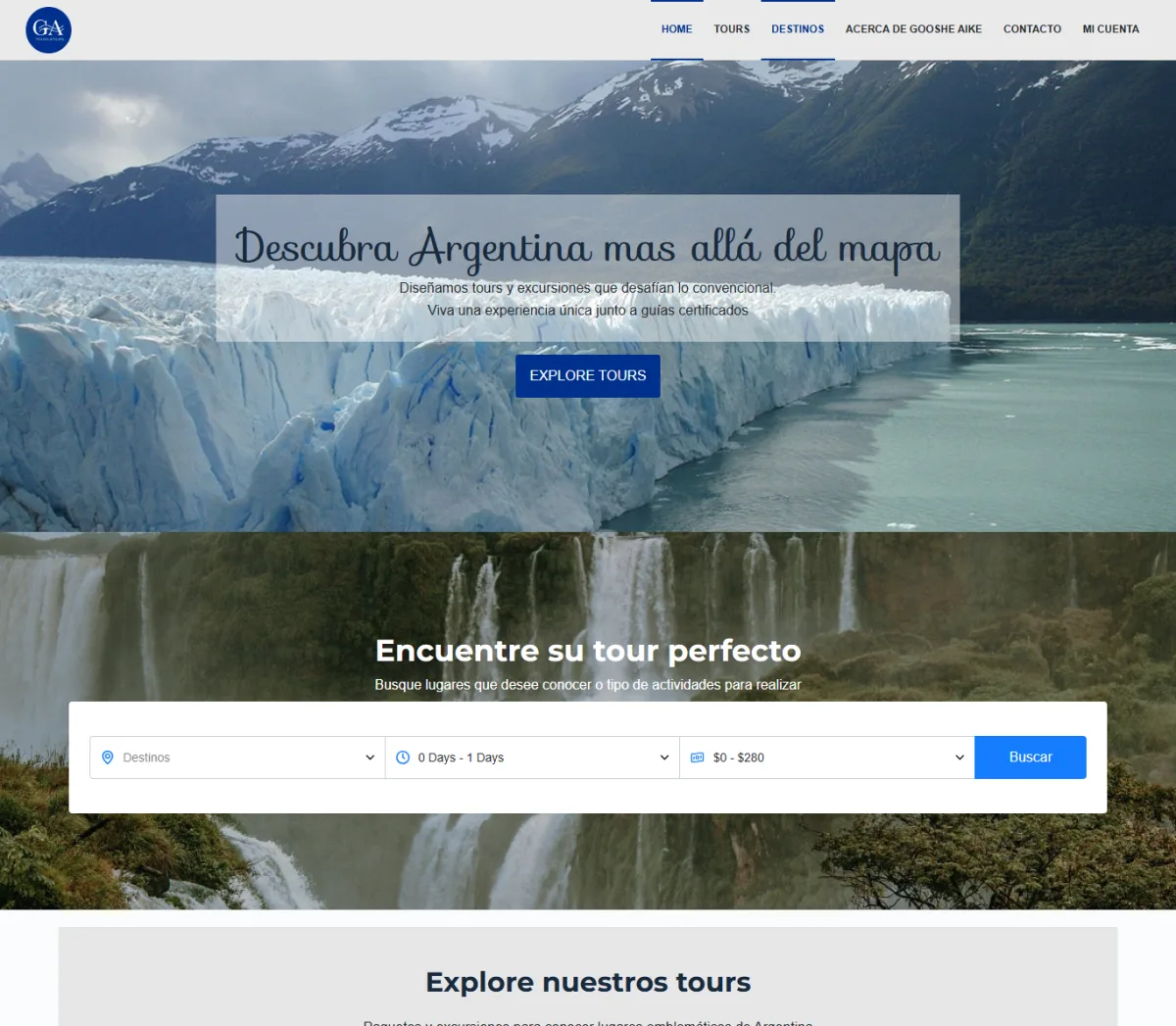Select the 0 Days - 1 Days duration field
1176x1026 pixels.
click(532, 757)
